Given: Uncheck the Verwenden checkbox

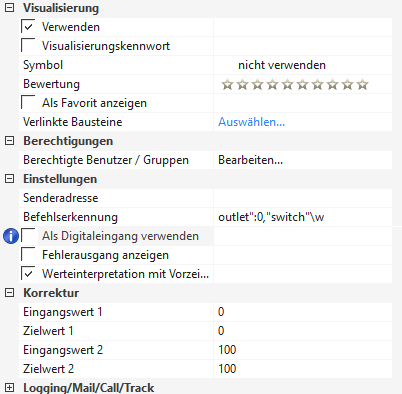Looking at the screenshot, I should [28, 27].
